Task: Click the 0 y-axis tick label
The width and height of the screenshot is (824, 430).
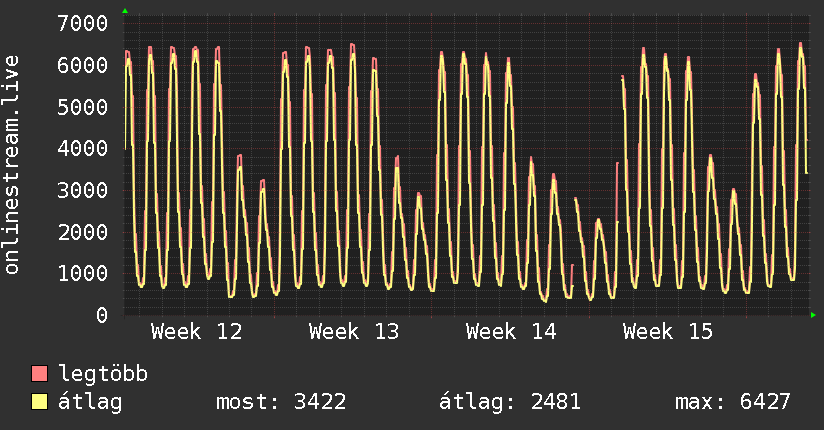Action: [102, 315]
